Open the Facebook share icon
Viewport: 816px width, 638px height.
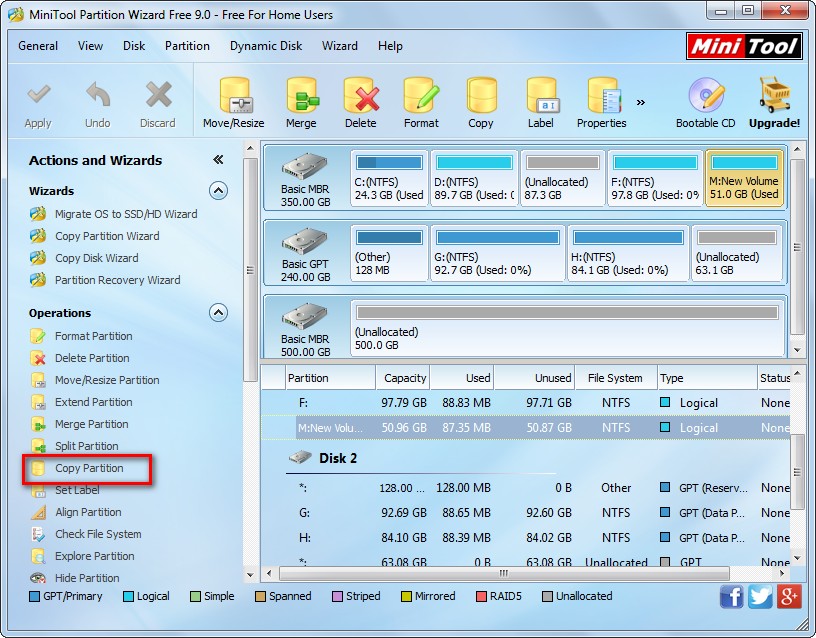tap(731, 596)
